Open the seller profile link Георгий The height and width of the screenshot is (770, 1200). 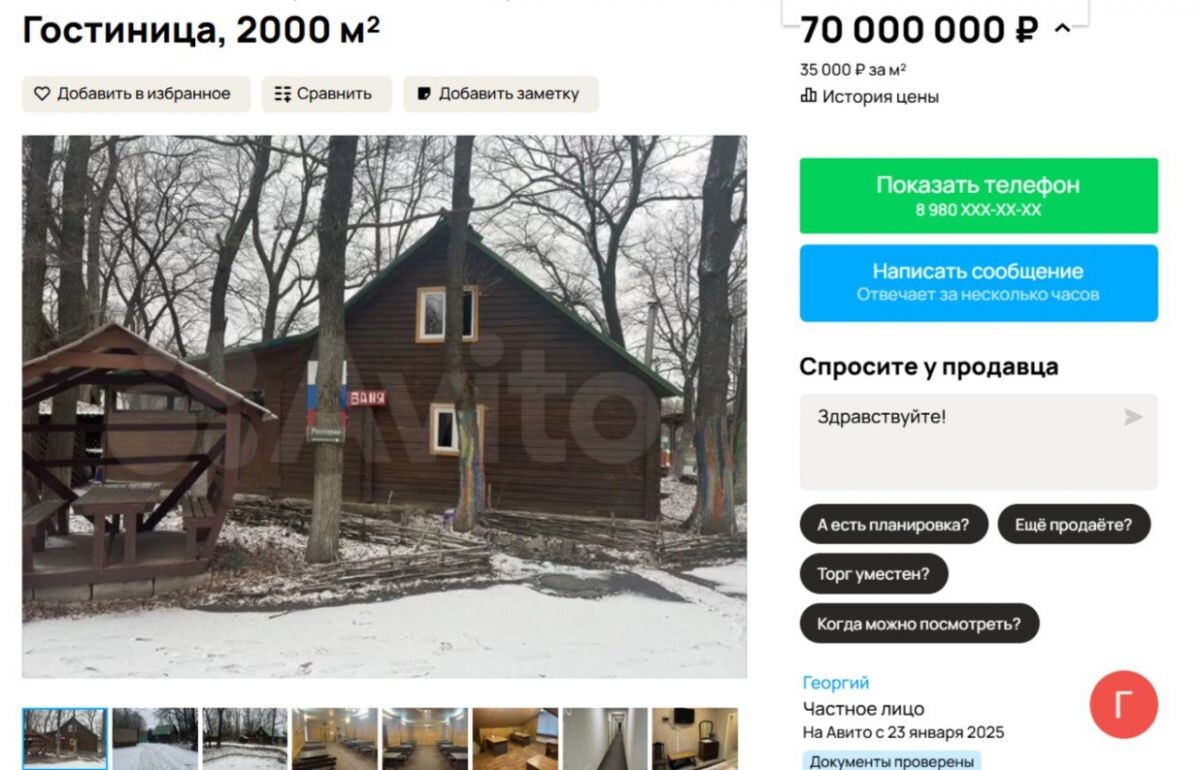coord(836,683)
